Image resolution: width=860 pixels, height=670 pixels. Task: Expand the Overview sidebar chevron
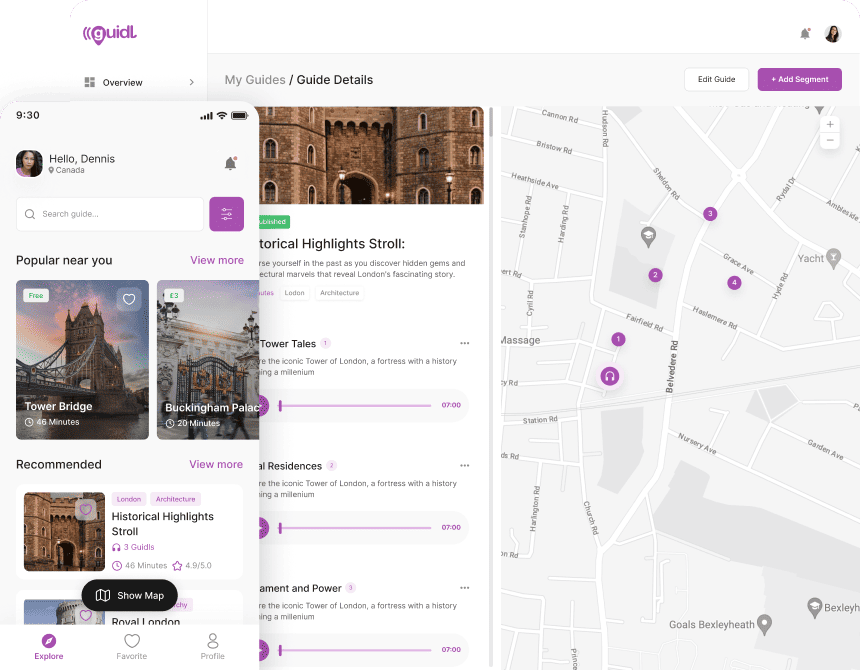pyautogui.click(x=191, y=82)
